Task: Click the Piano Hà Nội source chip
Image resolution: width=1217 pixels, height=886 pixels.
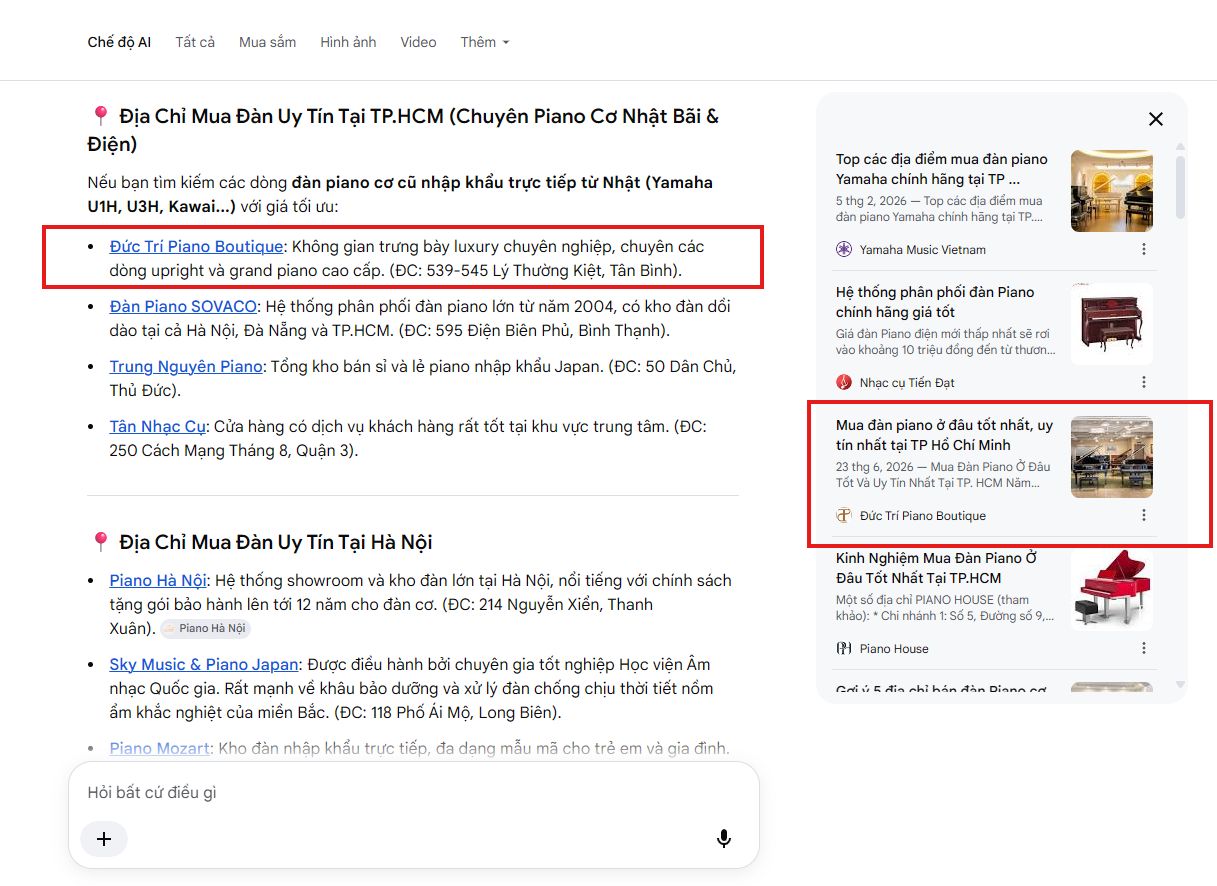Action: click(x=205, y=628)
